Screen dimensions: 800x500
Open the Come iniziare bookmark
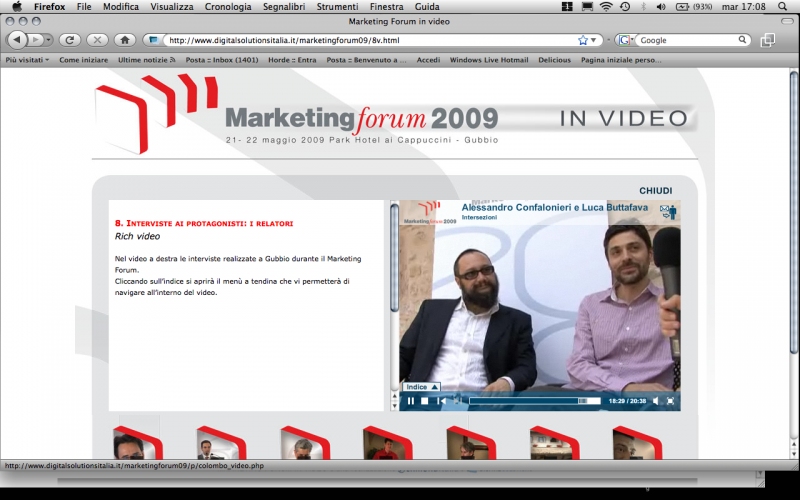[x=84, y=60]
